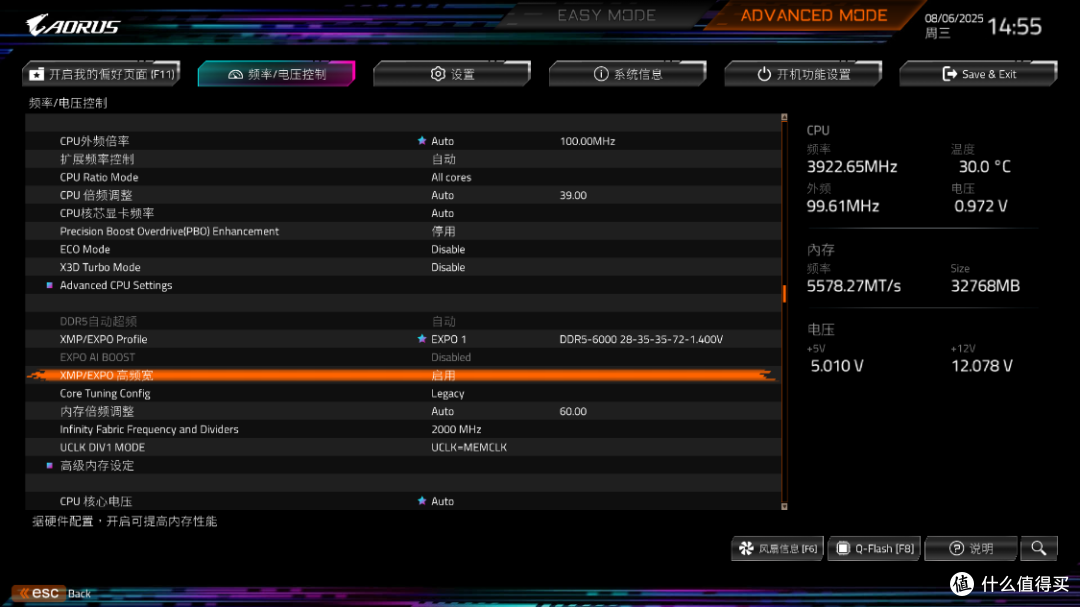Select CPU Ratio Mode row label
Viewport: 1080px width, 607px height.
click(x=98, y=177)
